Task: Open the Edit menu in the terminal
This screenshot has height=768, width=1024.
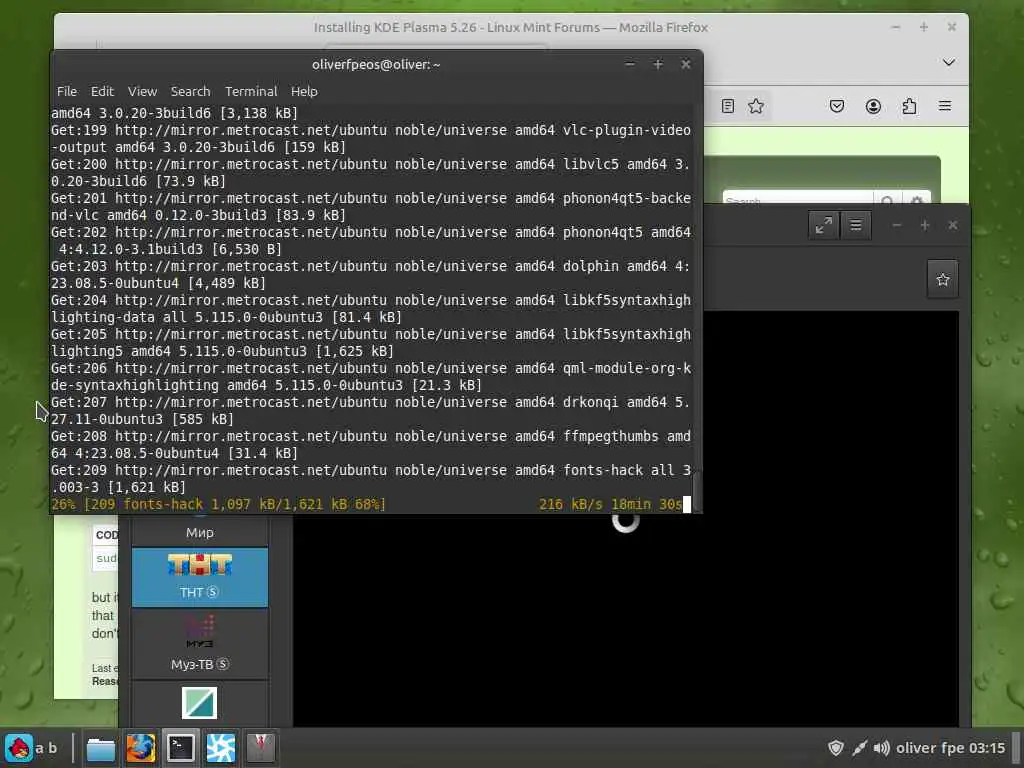Action: coord(102,91)
